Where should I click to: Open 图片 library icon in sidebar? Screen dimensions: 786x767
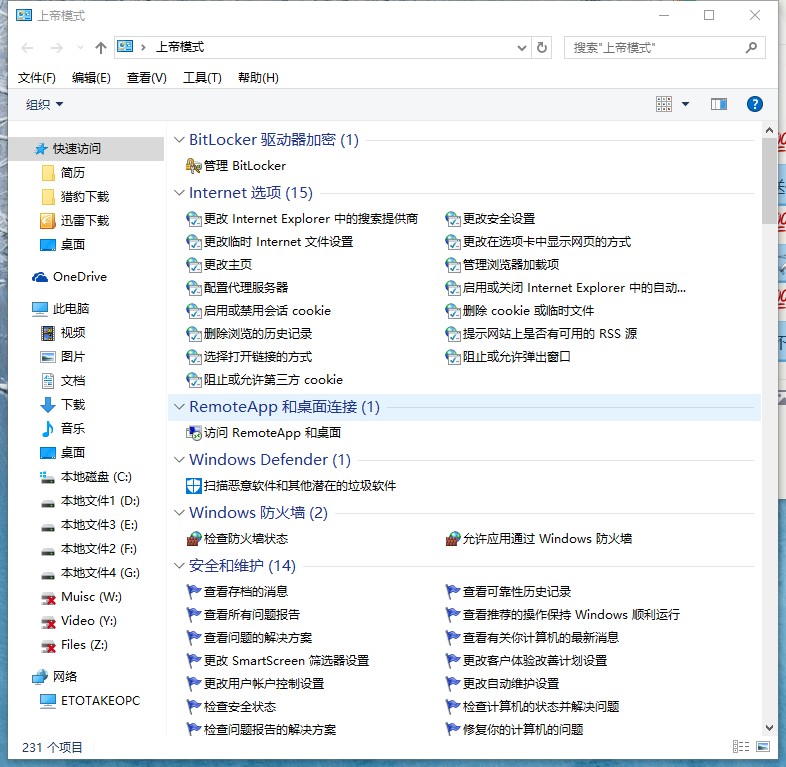pos(48,357)
